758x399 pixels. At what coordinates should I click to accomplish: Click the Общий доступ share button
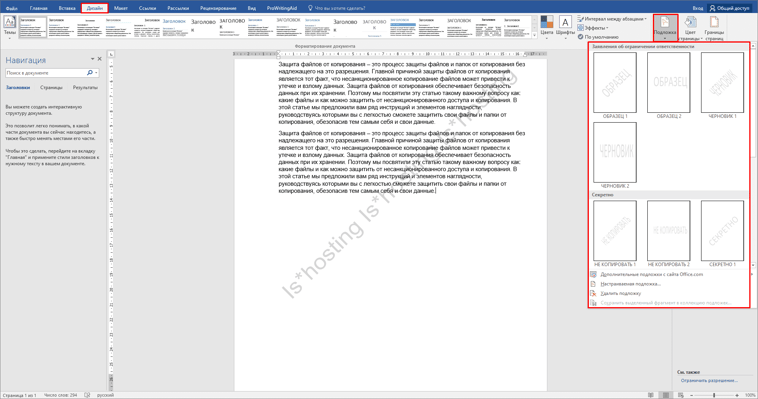coord(729,8)
